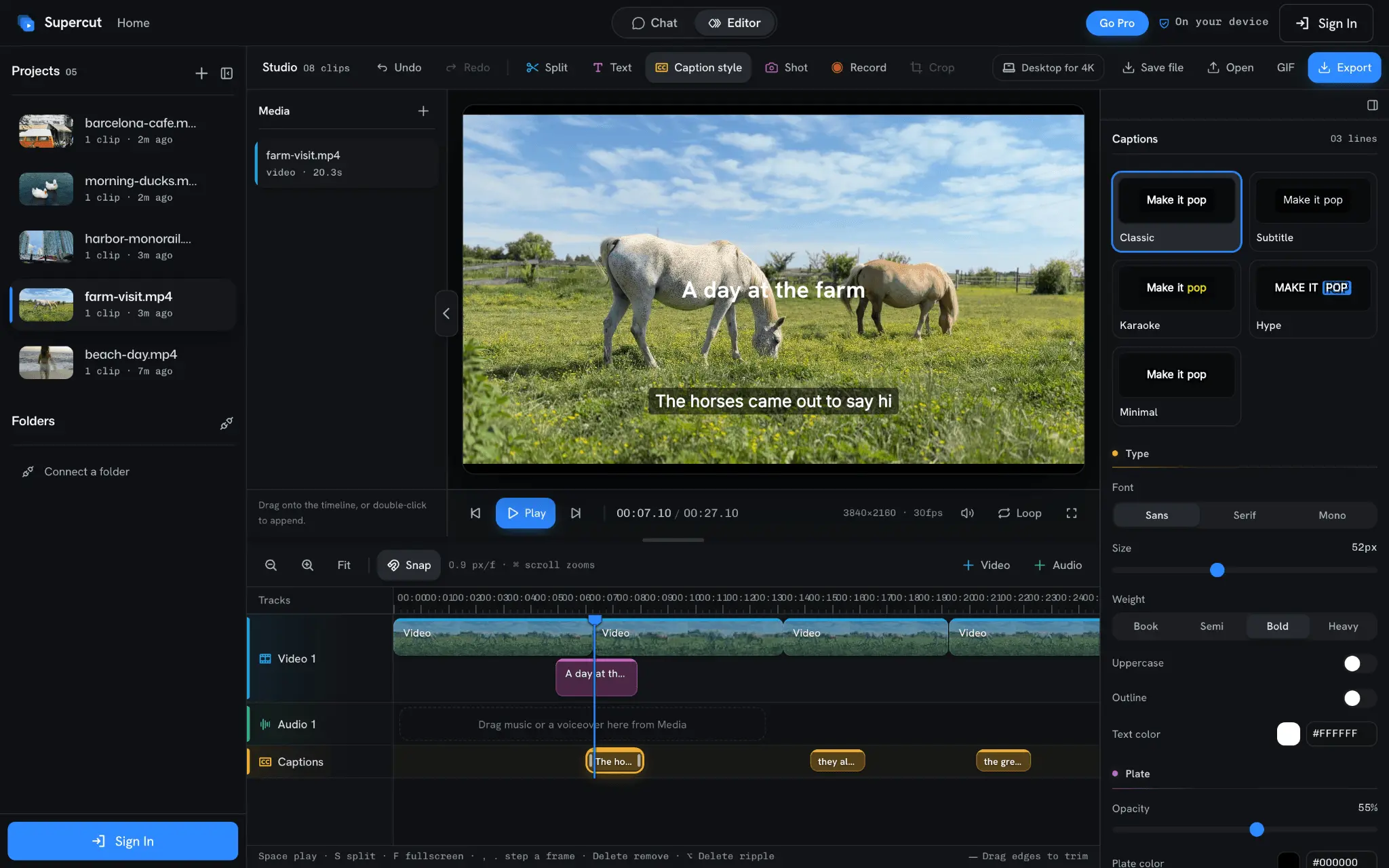Toggle the right inspector panel icon
This screenshot has height=868, width=1389.
pyautogui.click(x=1373, y=105)
